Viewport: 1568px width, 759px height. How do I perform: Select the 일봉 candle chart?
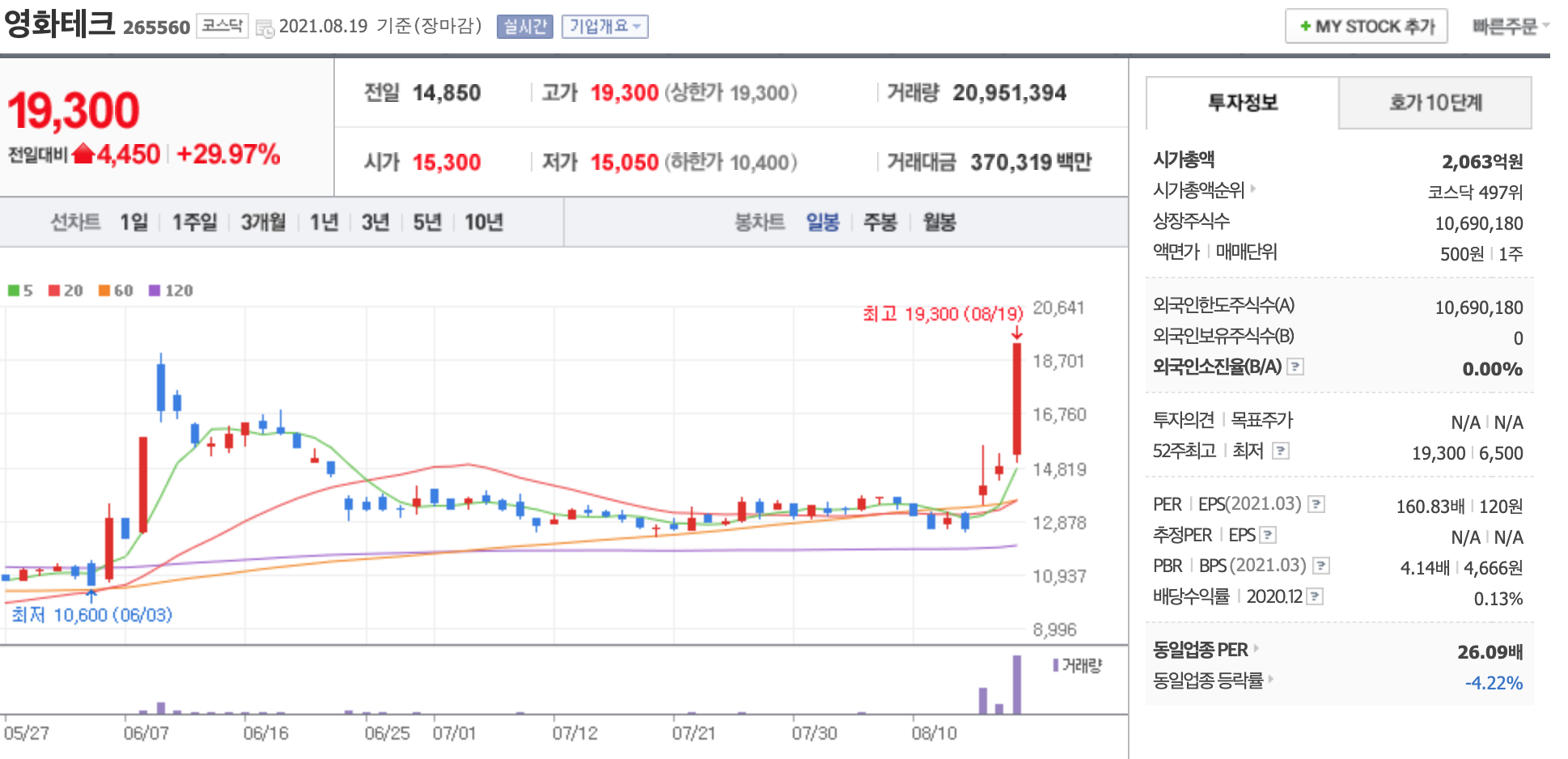(823, 222)
